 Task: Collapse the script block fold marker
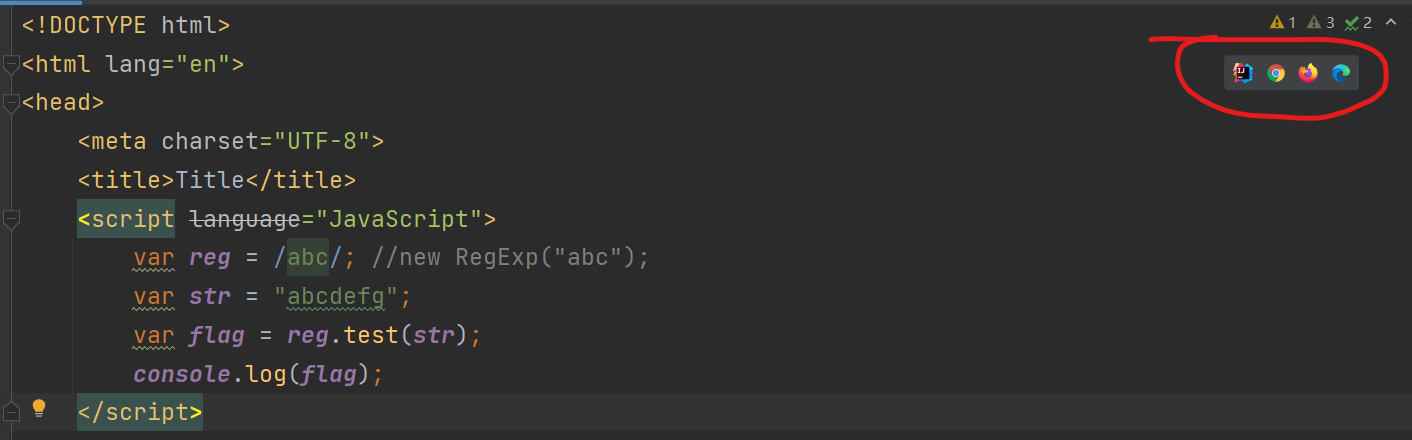[x=11, y=219]
